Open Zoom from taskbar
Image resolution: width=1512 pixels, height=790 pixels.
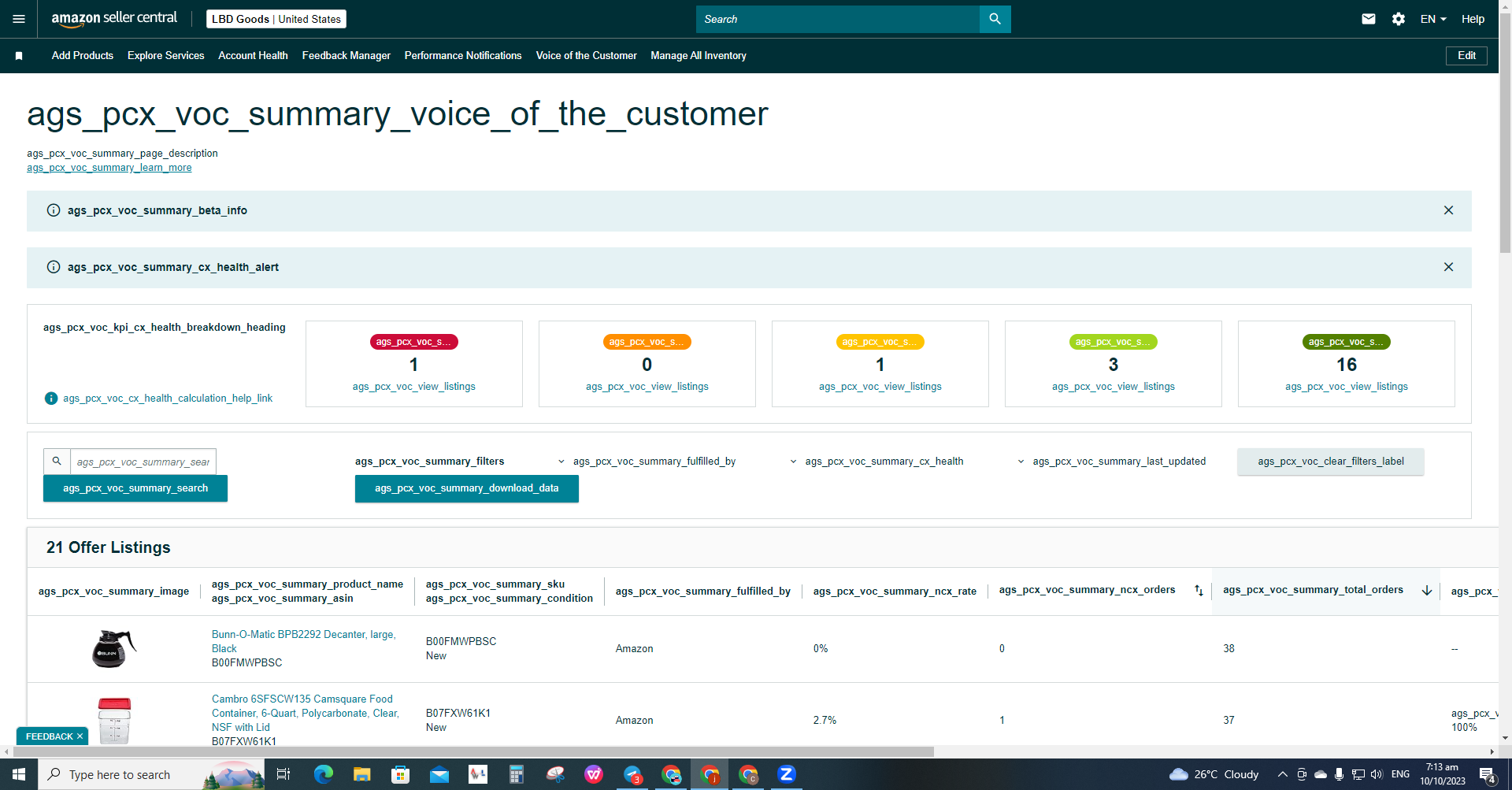point(787,774)
